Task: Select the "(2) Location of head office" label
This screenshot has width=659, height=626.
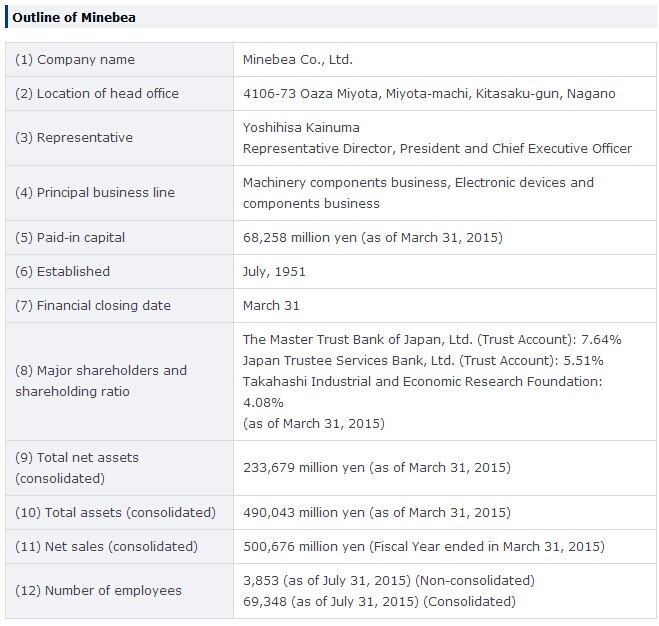Action: [x=97, y=94]
